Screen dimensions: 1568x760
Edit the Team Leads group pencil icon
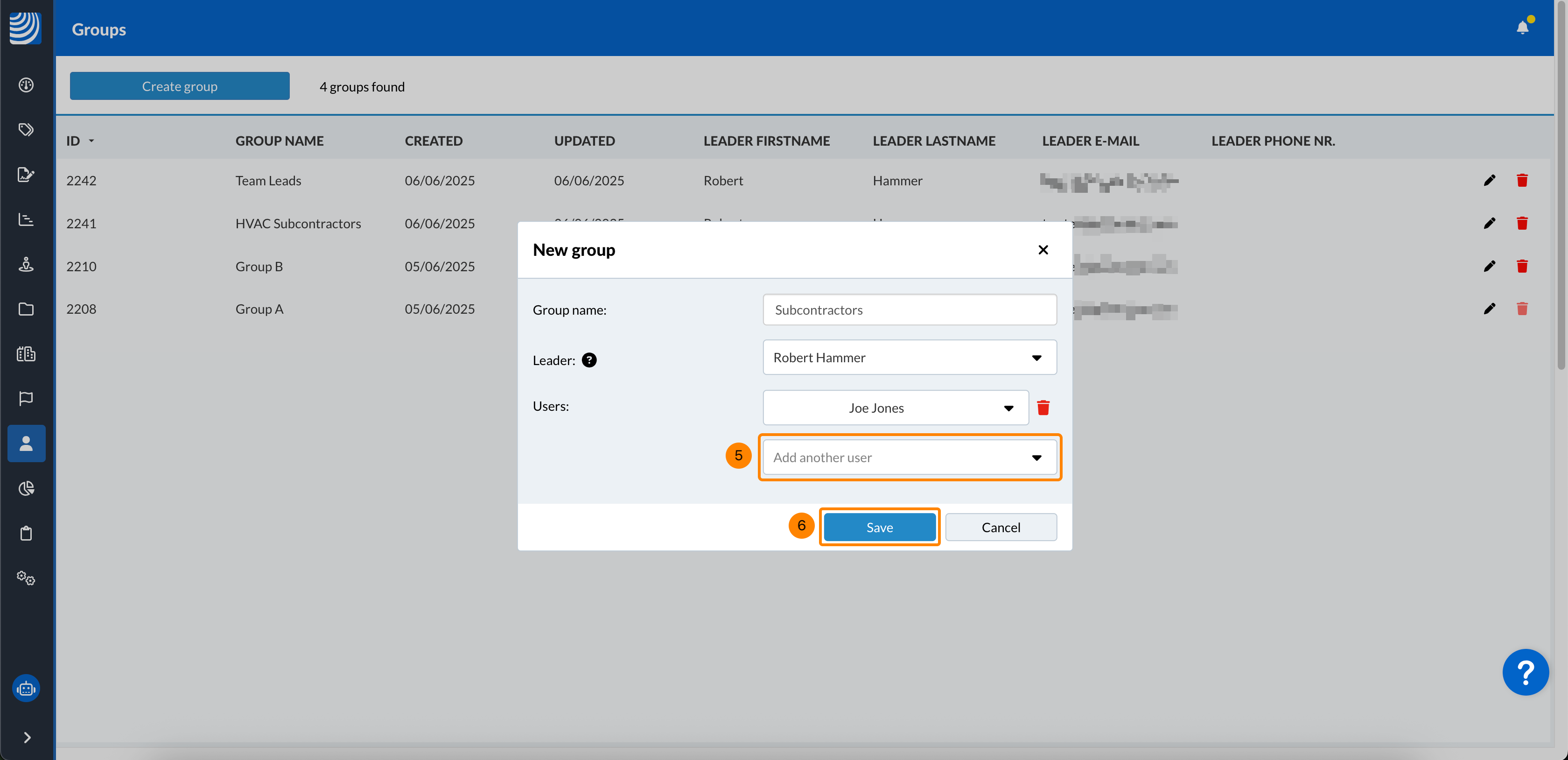click(x=1489, y=180)
